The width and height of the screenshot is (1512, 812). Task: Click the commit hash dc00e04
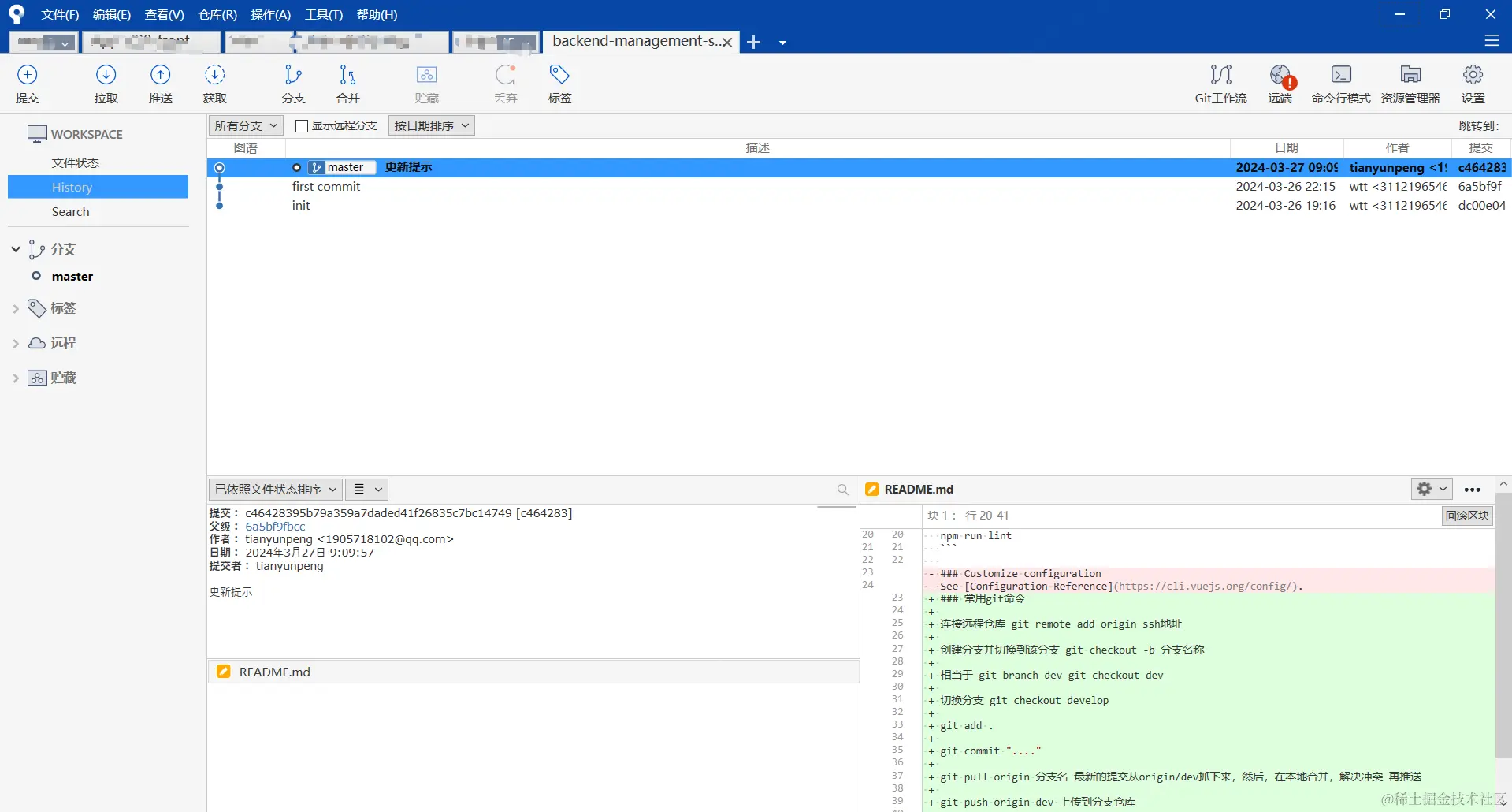point(1481,206)
